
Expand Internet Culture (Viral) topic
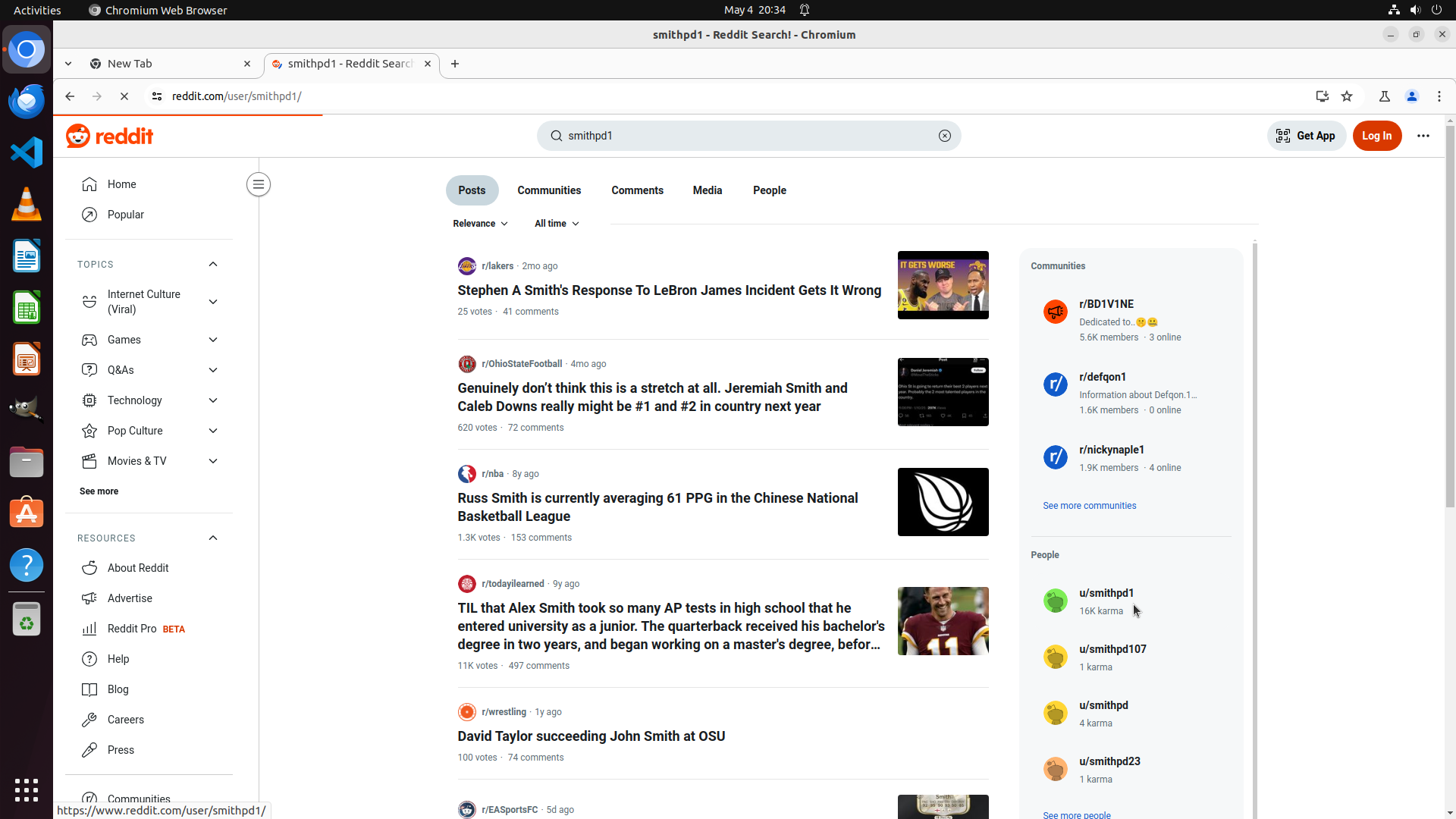[x=213, y=302]
